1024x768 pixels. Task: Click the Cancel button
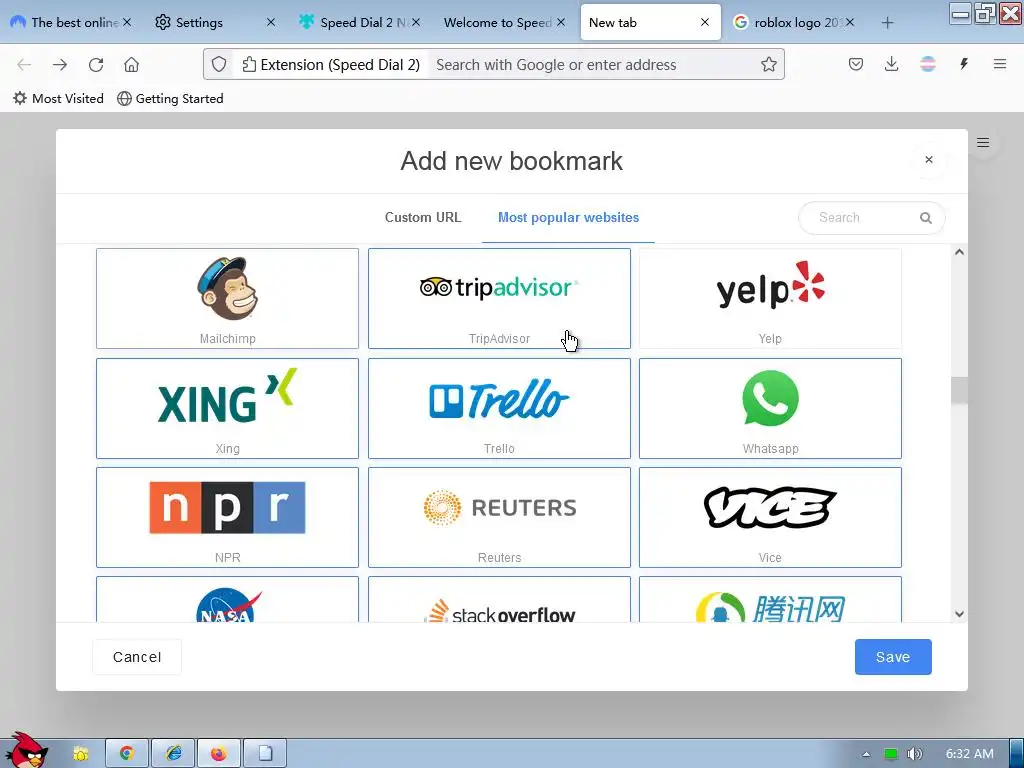(137, 657)
